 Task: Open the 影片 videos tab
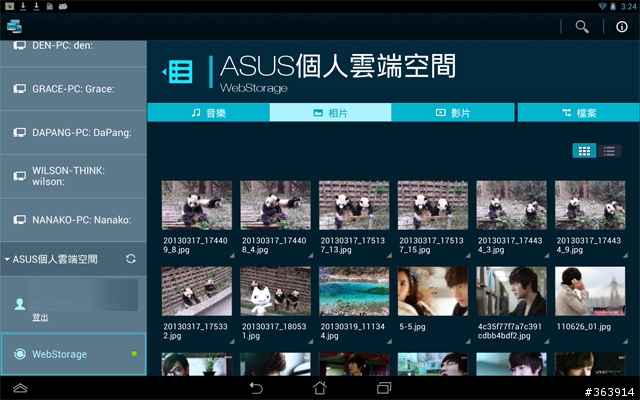[x=453, y=112]
